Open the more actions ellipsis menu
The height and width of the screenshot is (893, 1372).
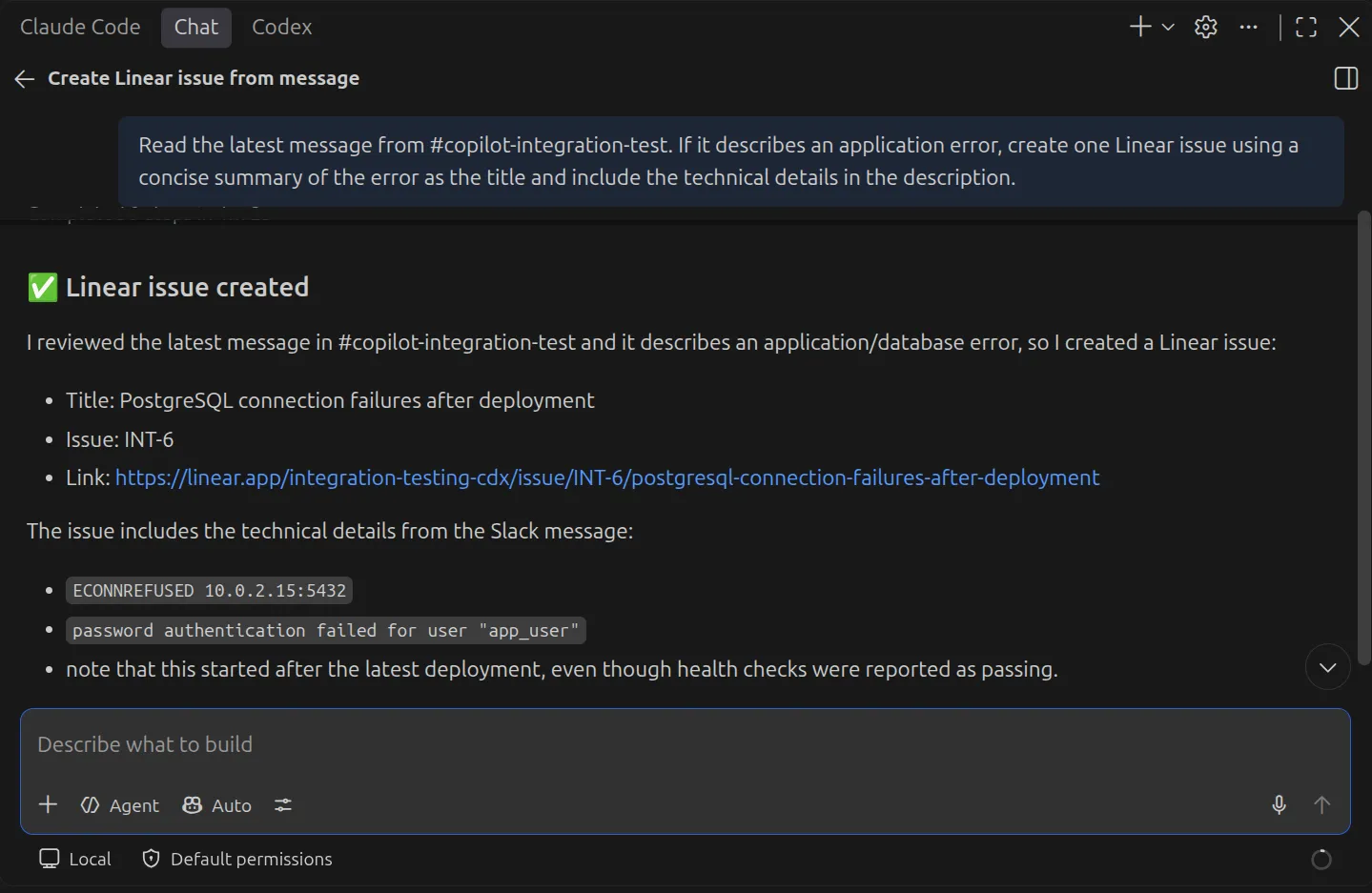[1249, 27]
